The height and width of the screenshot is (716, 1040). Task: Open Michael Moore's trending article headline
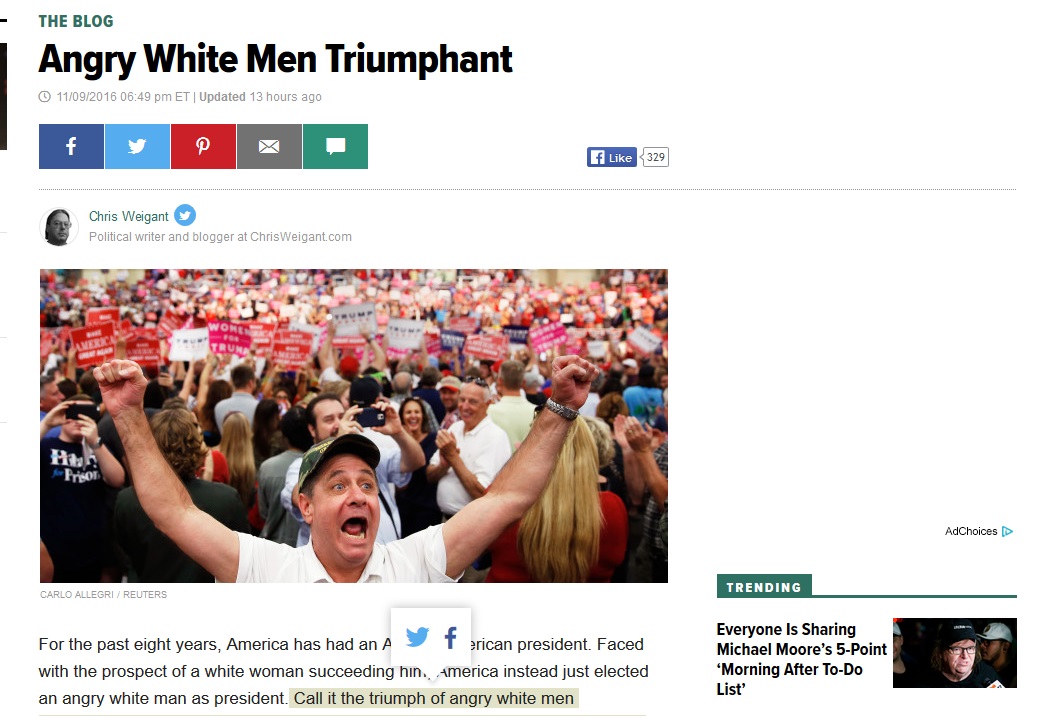pos(801,659)
